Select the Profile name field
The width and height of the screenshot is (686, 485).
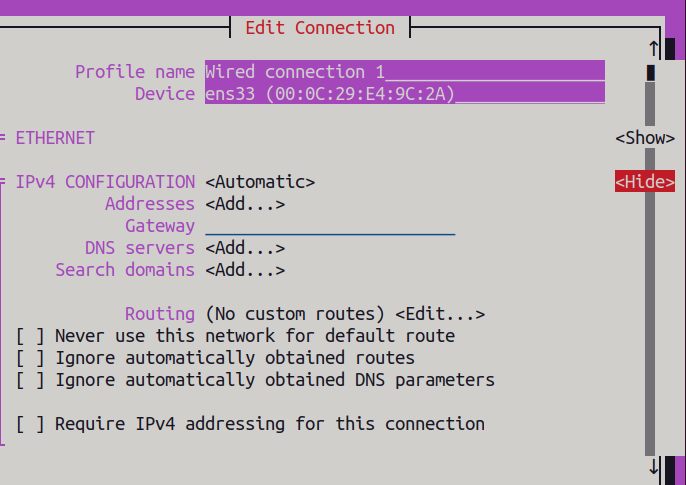click(405, 71)
